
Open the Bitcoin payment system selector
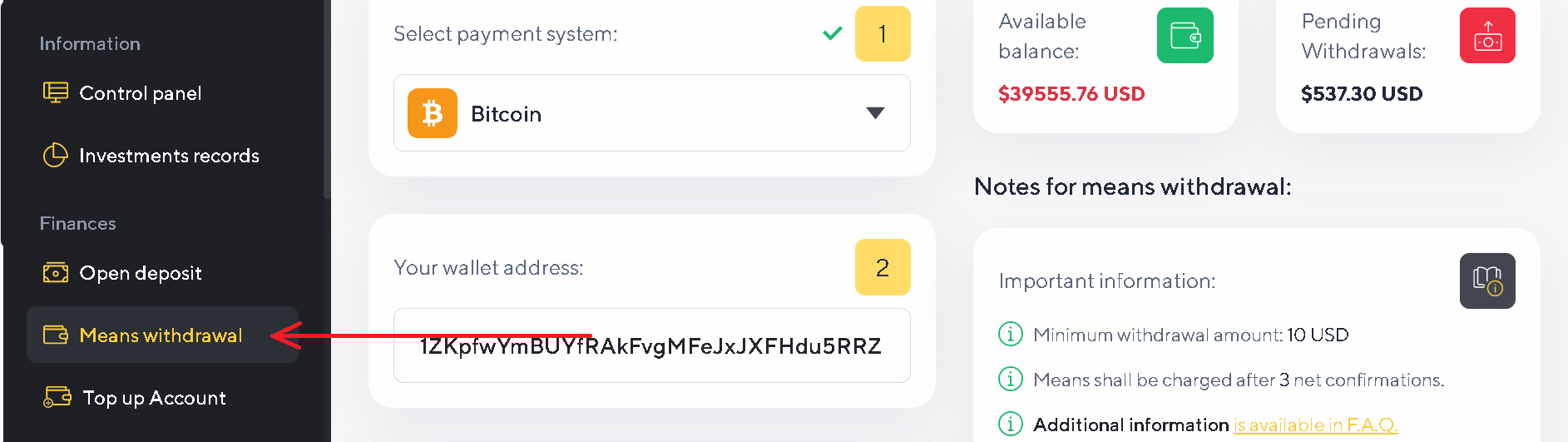651,113
